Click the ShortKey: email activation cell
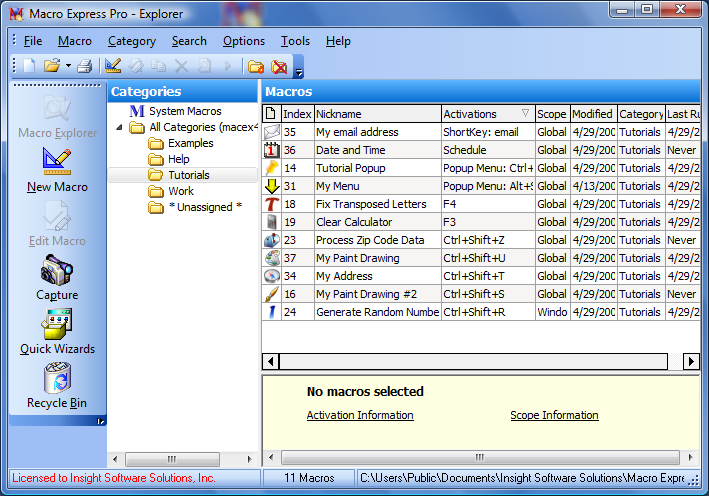 pos(488,132)
